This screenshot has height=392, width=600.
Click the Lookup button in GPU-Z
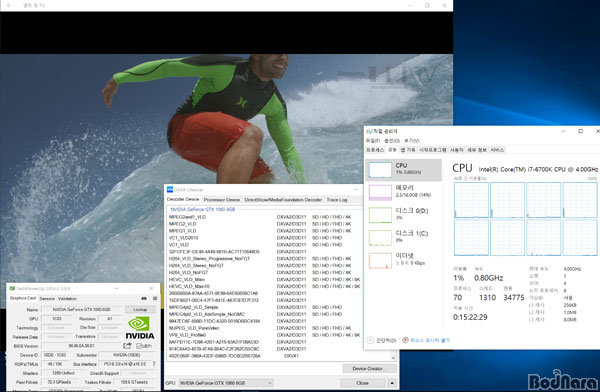(x=140, y=309)
